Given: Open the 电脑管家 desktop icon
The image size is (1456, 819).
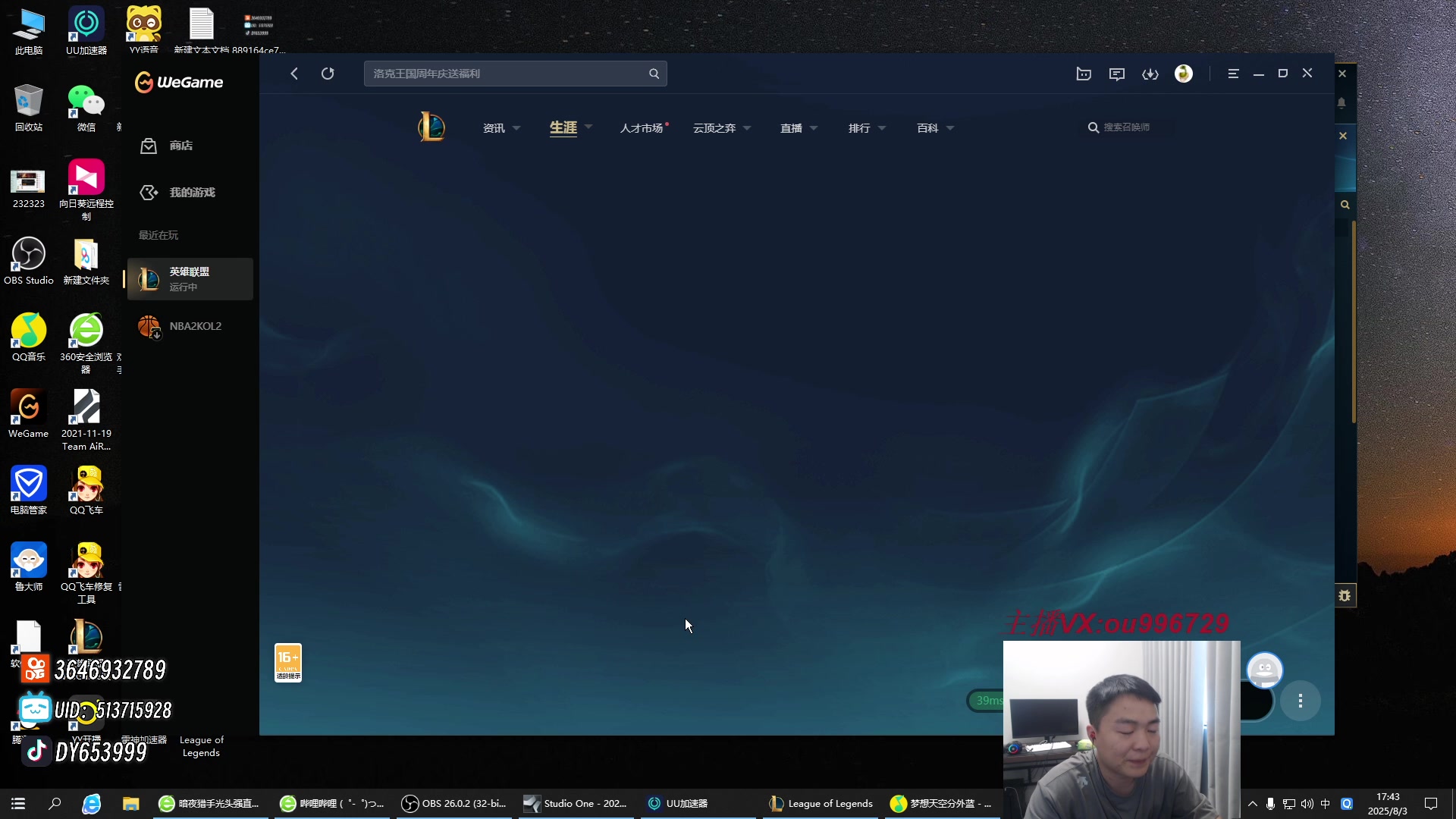Looking at the screenshot, I should tap(29, 491).
